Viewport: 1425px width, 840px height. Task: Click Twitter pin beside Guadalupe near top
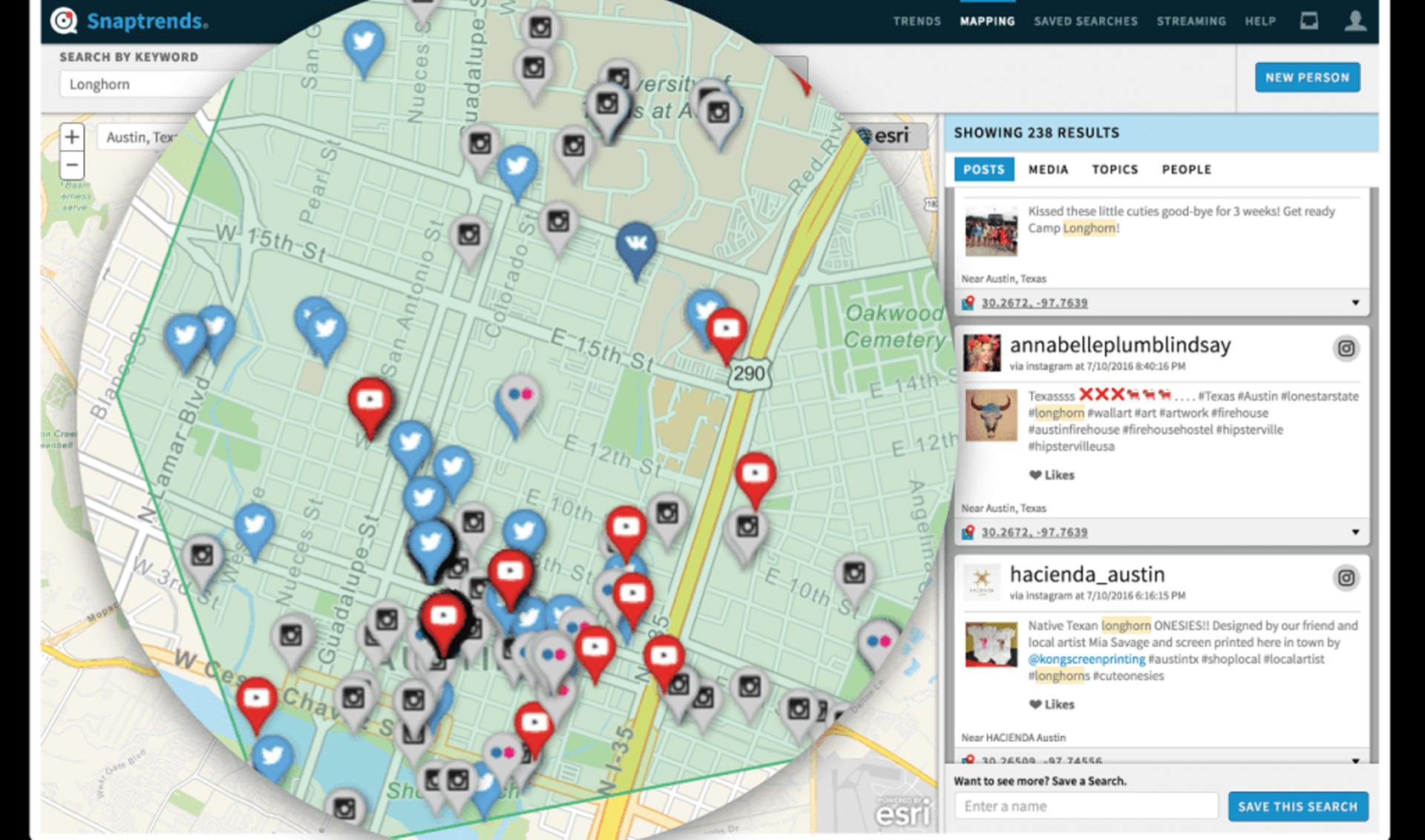tap(517, 169)
